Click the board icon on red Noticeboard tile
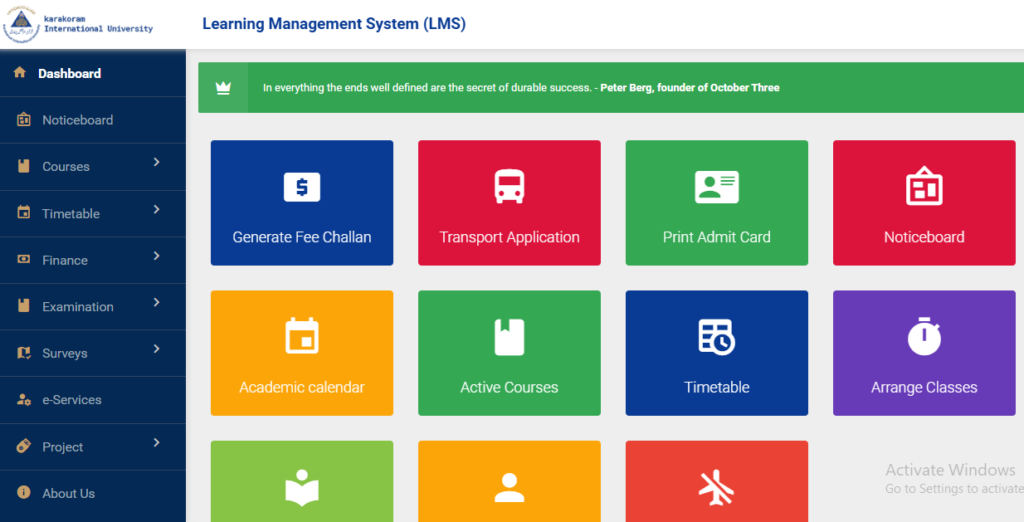Image resolution: width=1024 pixels, height=522 pixels. (924, 186)
